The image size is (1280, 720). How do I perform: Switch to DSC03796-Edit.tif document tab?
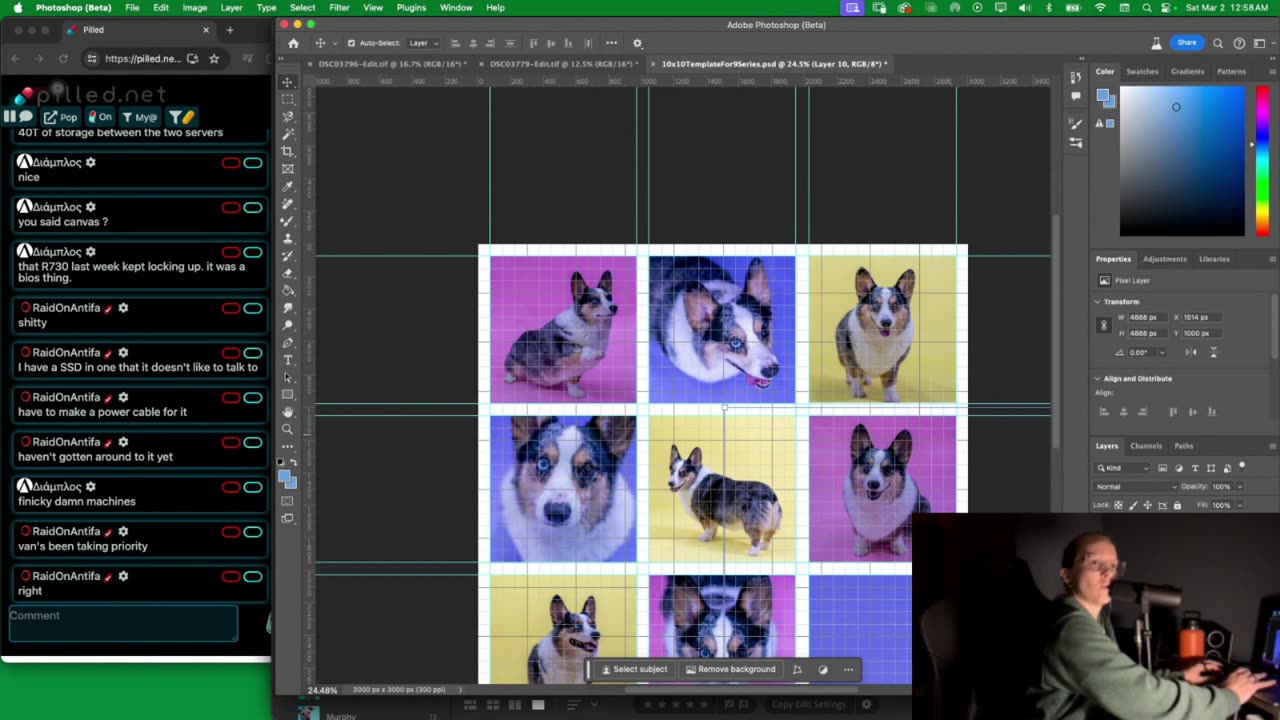(392, 64)
